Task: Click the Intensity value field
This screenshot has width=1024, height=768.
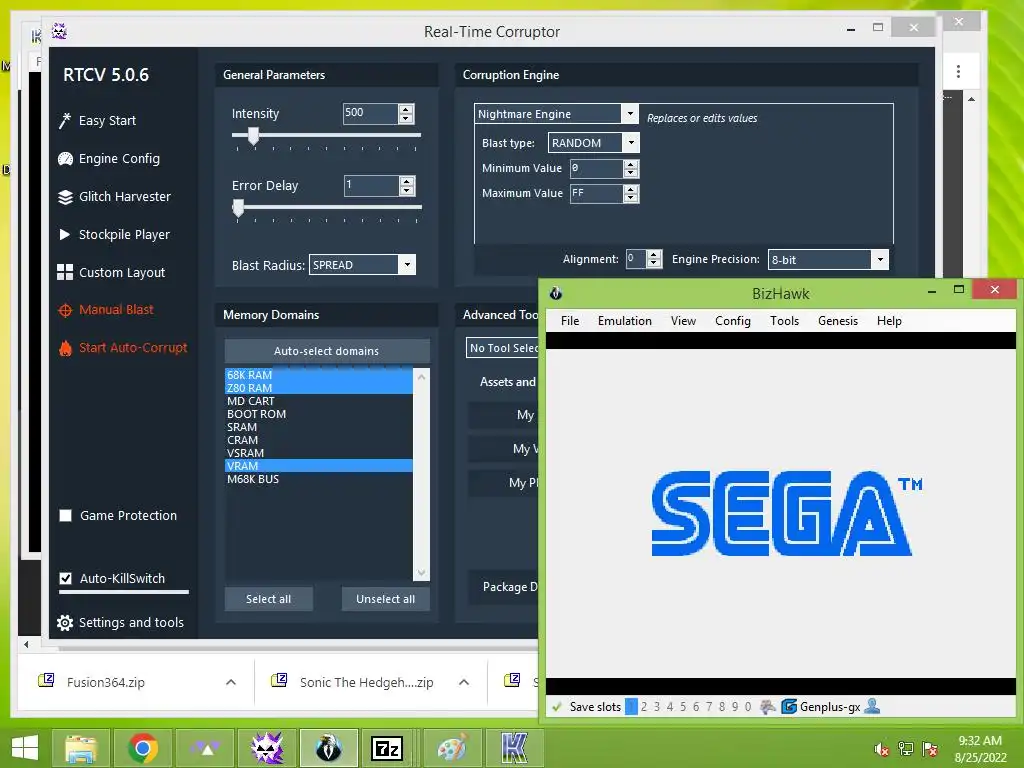Action: [x=370, y=114]
